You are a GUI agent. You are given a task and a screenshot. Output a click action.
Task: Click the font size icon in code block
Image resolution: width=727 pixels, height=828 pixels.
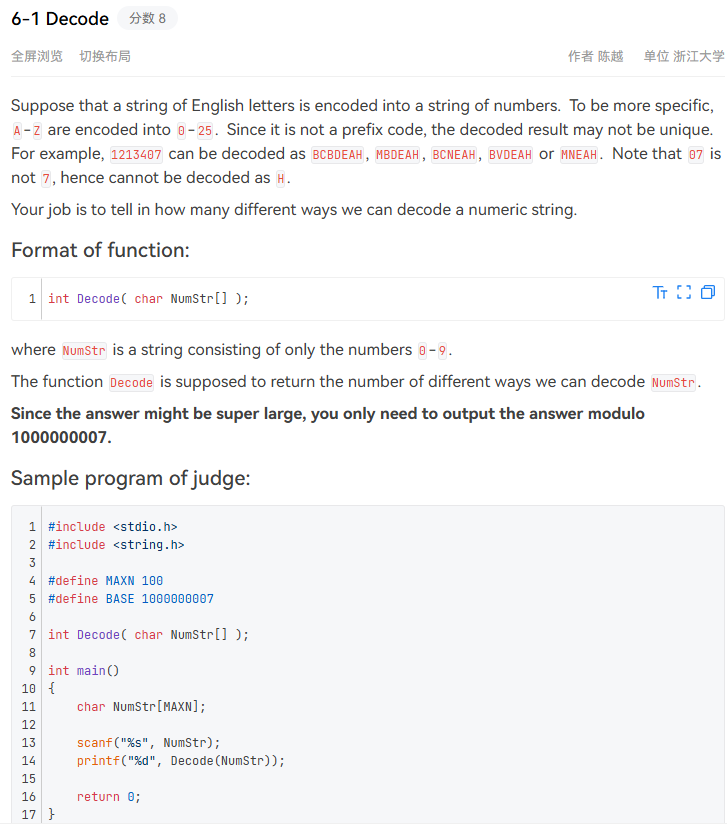(x=660, y=292)
